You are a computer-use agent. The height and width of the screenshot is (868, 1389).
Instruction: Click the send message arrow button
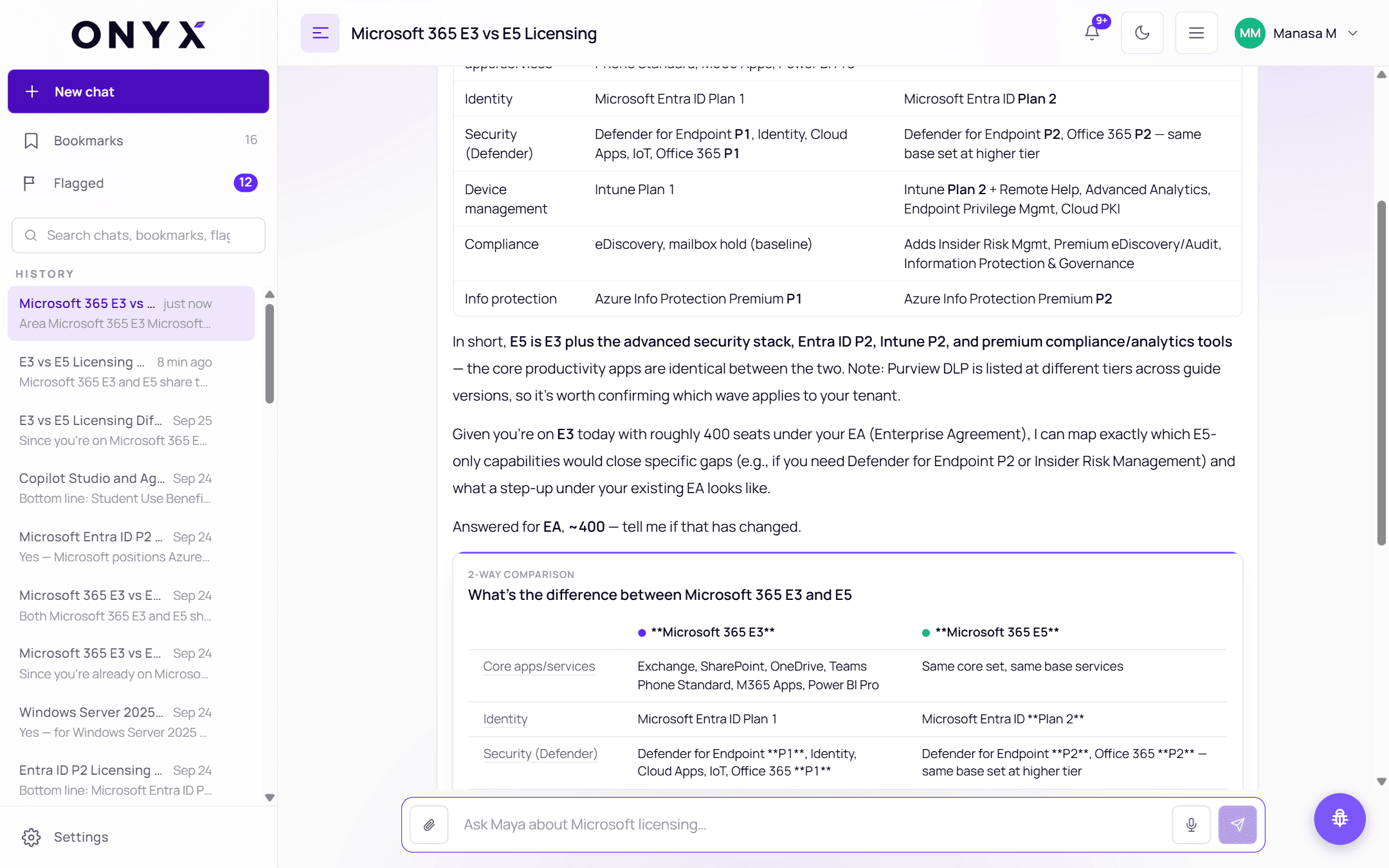[x=1237, y=825]
